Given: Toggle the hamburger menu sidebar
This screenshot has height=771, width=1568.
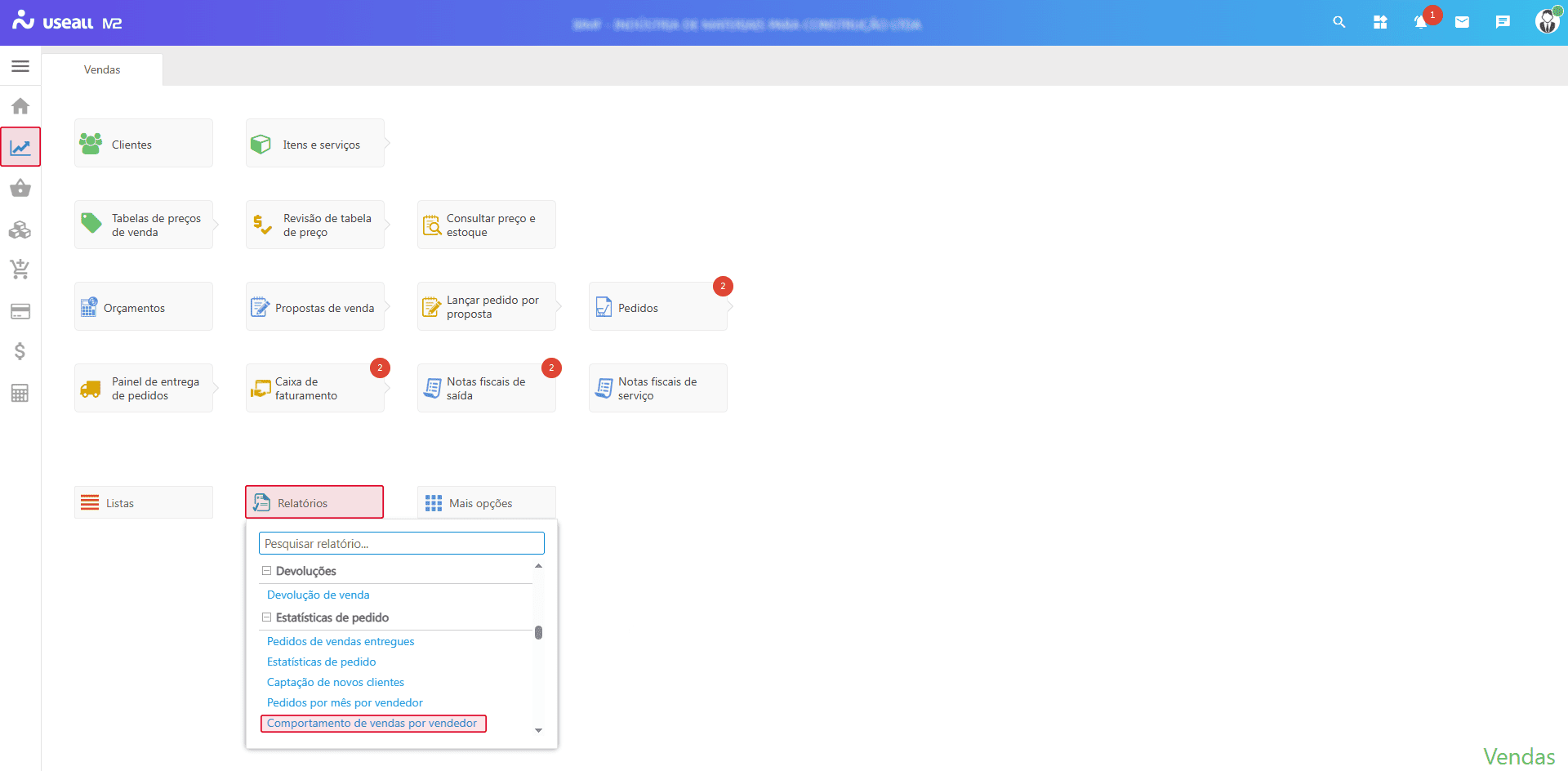Looking at the screenshot, I should 20,66.
